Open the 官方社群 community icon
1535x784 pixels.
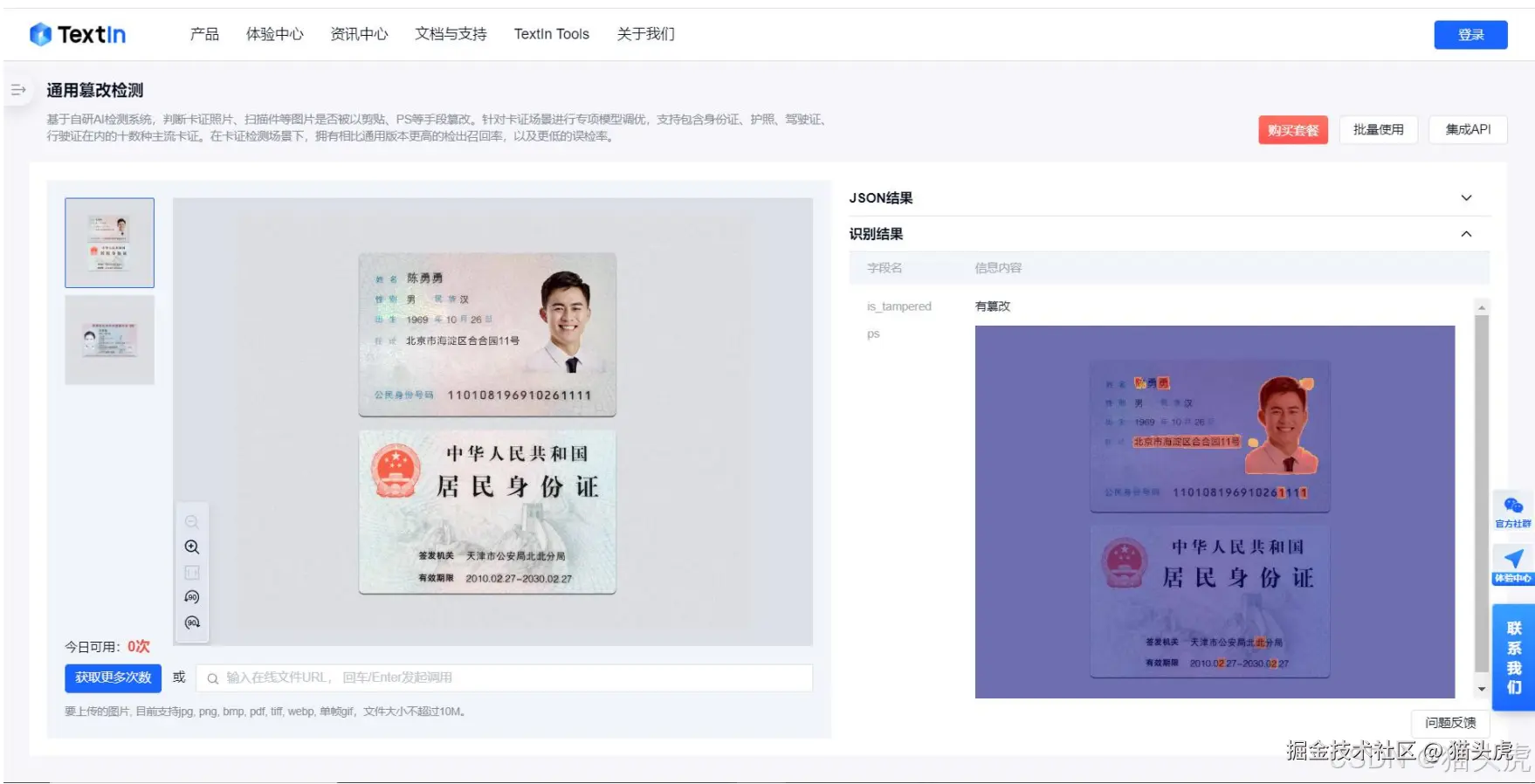click(x=1513, y=512)
